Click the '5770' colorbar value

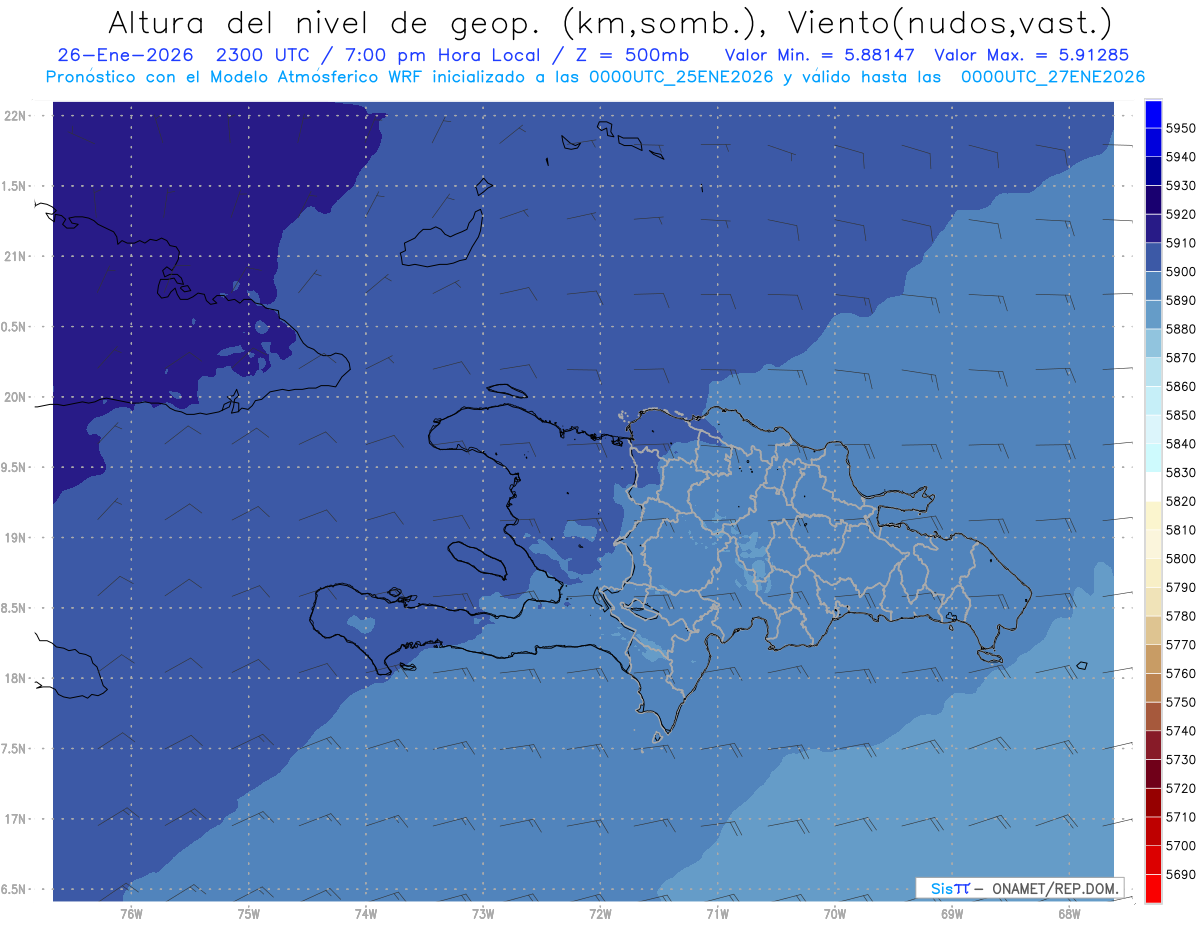point(1180,645)
